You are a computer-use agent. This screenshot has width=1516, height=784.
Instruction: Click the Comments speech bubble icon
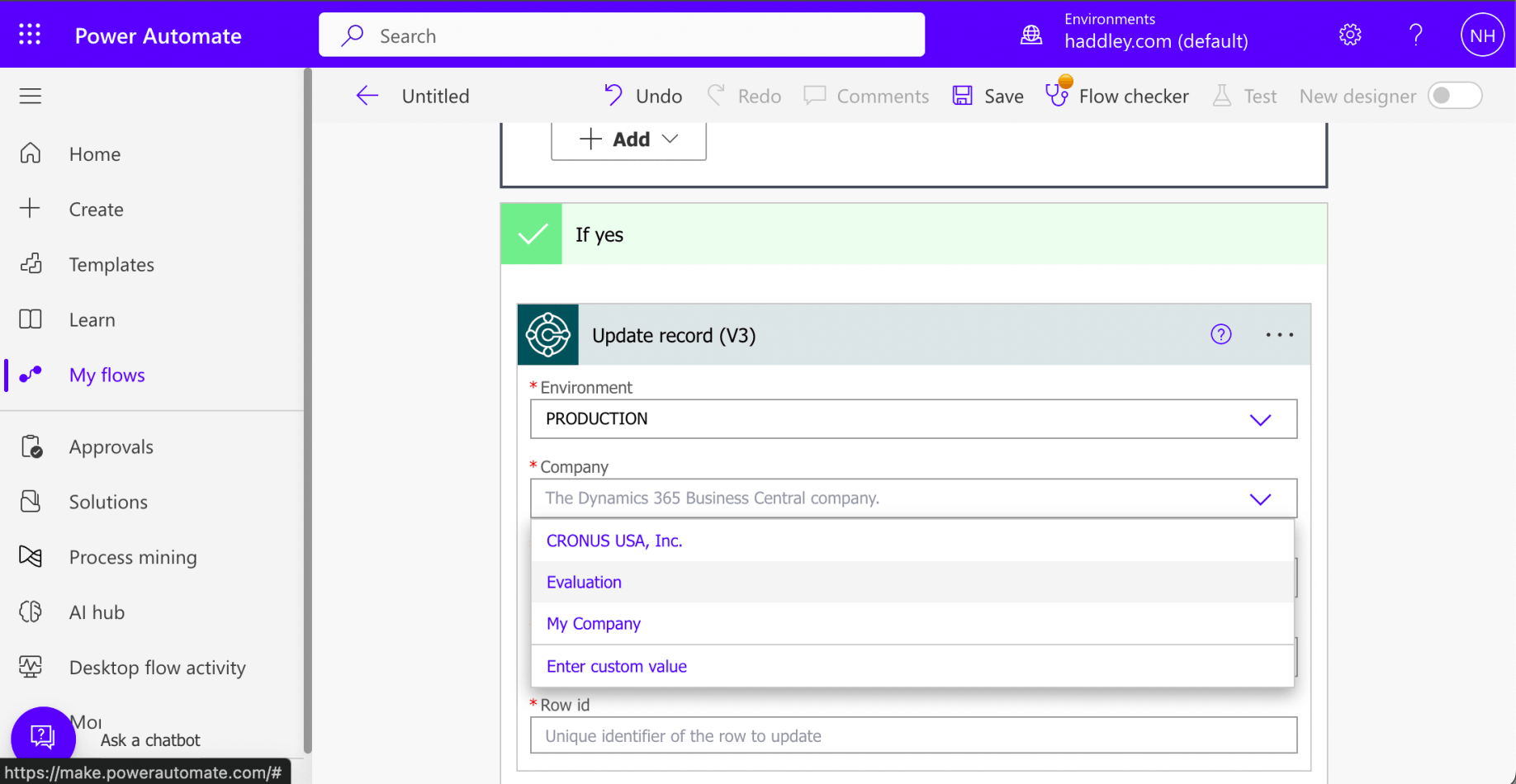815,96
